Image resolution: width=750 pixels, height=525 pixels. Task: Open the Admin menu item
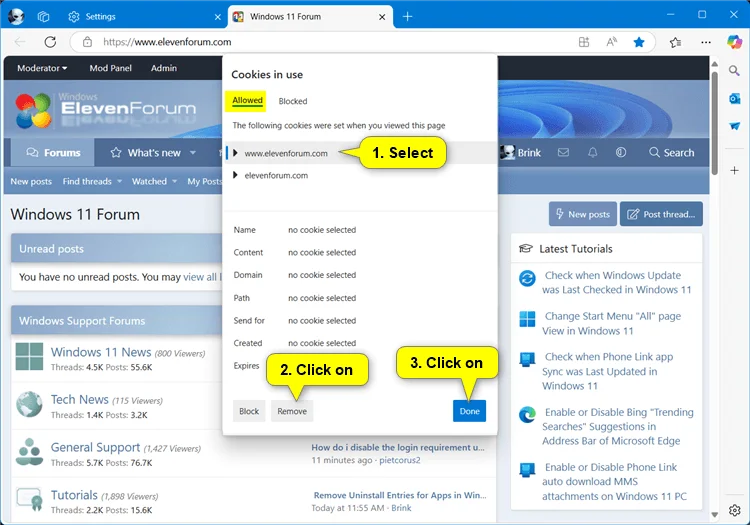[x=164, y=68]
